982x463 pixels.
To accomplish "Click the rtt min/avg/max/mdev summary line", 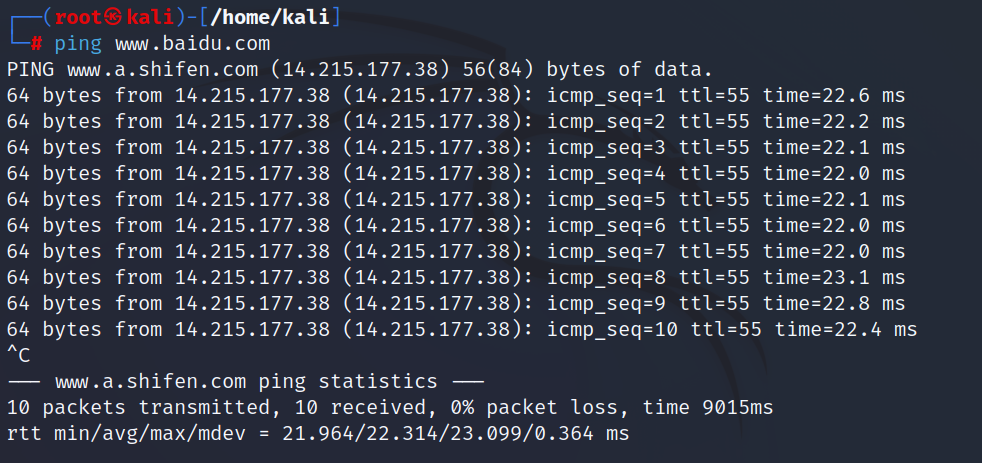I will coord(317,433).
